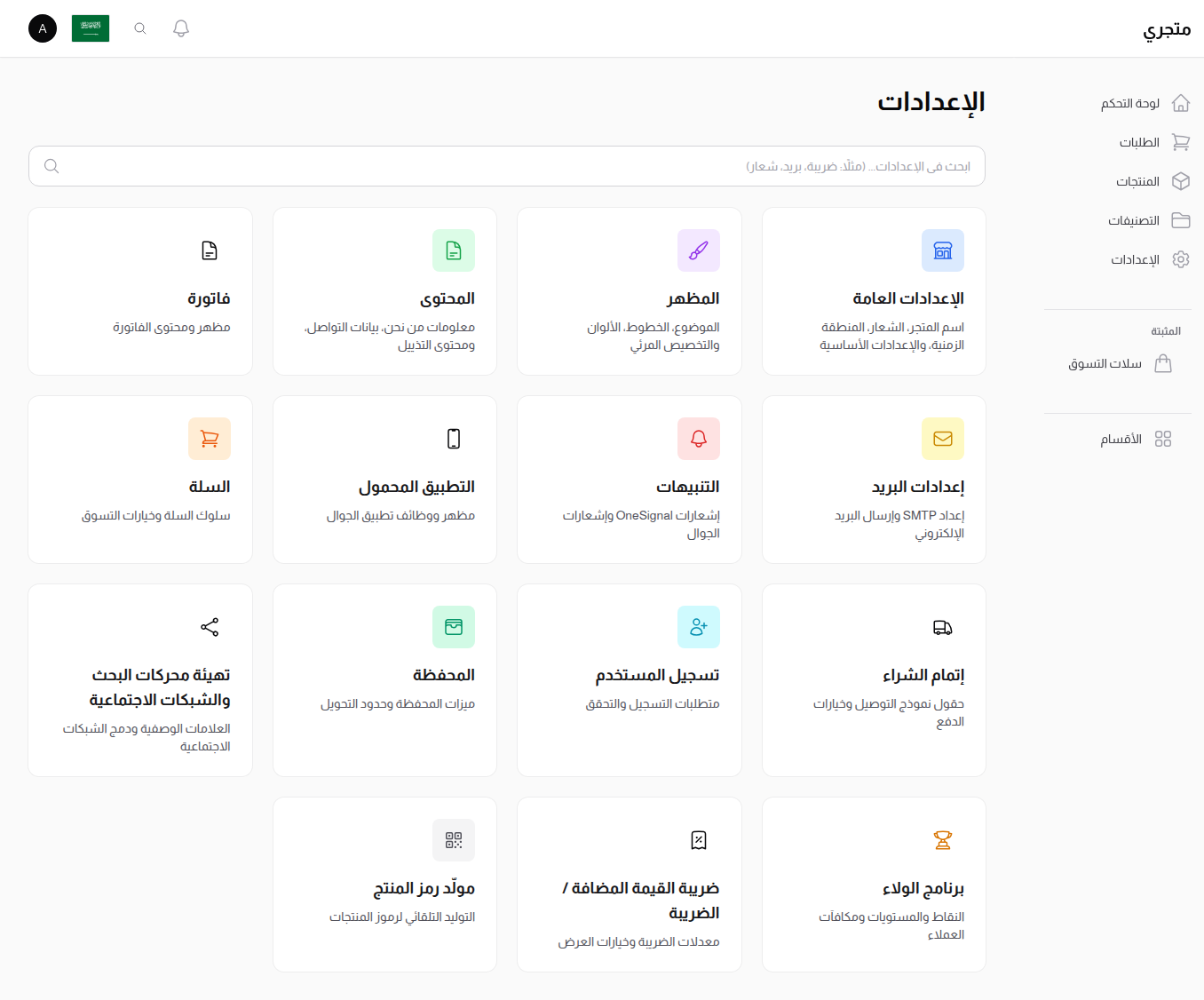Viewport: 1204px width, 1000px height.
Task: Click the Loyalty Program trophy icon
Action: [943, 839]
